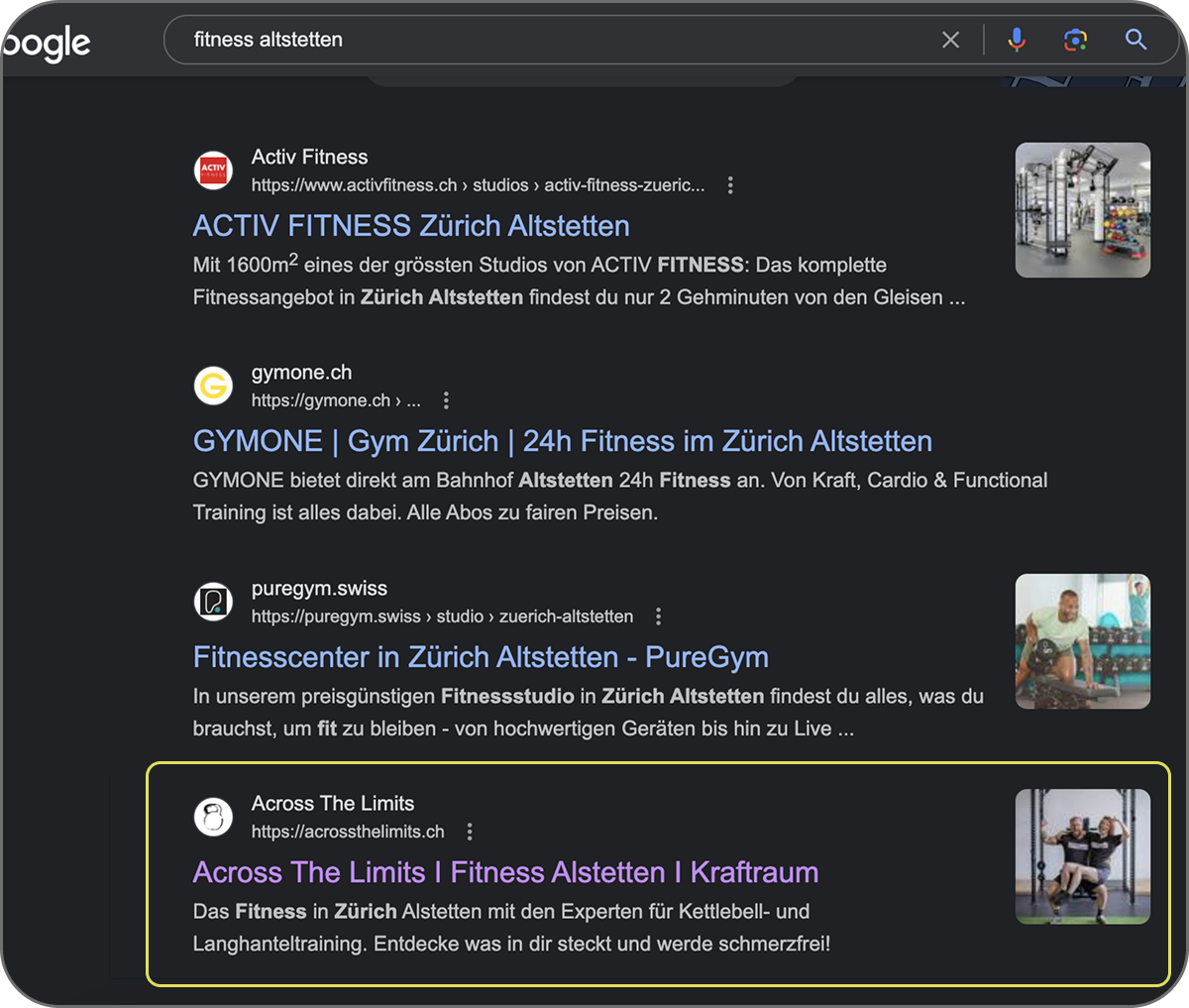The image size is (1189, 1008).
Task: Open more options for gymone.ch result
Action: click(446, 400)
